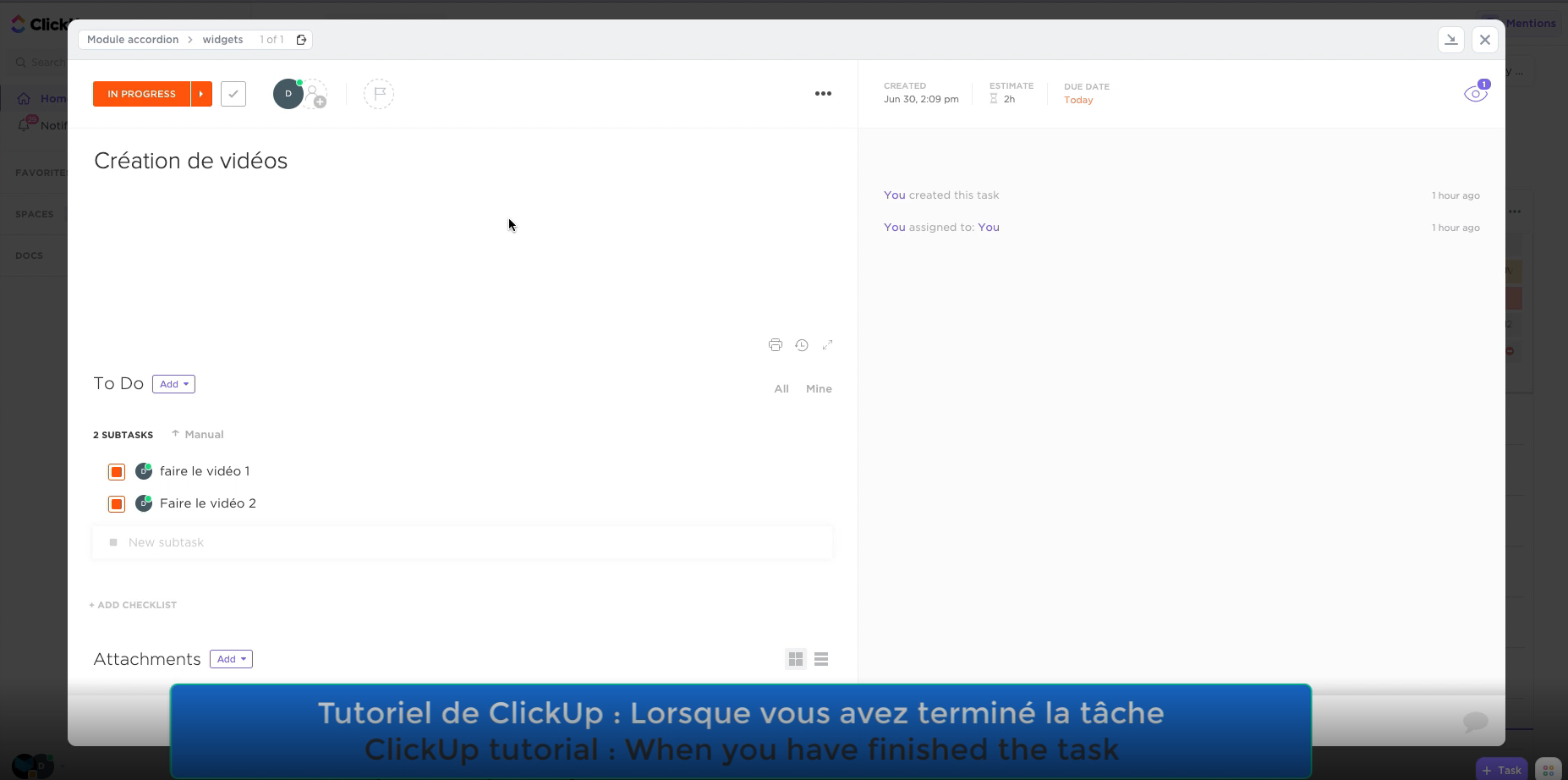
Task: Switch attachments to list view
Action: (x=821, y=659)
